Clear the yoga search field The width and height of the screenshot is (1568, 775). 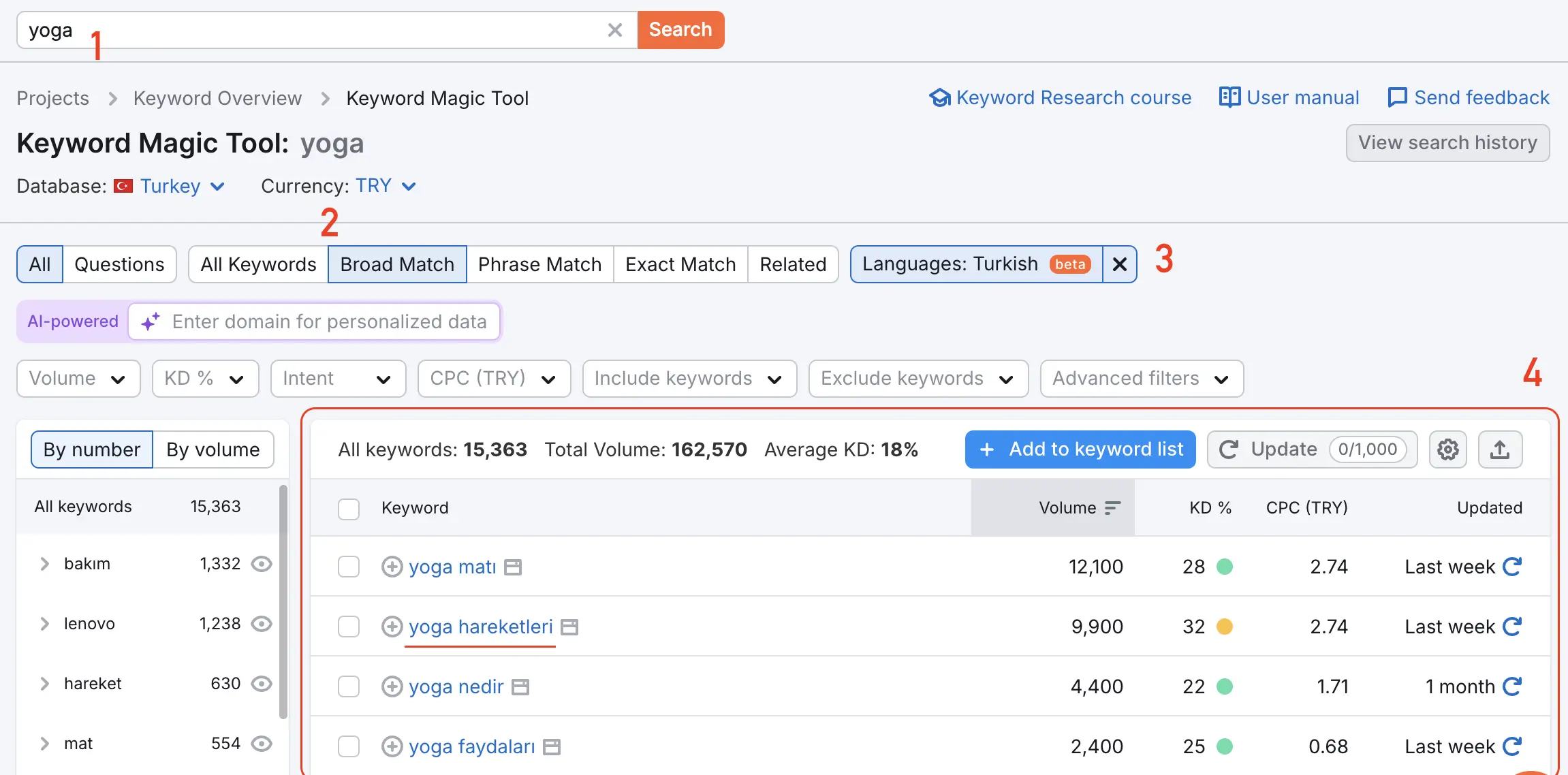(x=614, y=30)
